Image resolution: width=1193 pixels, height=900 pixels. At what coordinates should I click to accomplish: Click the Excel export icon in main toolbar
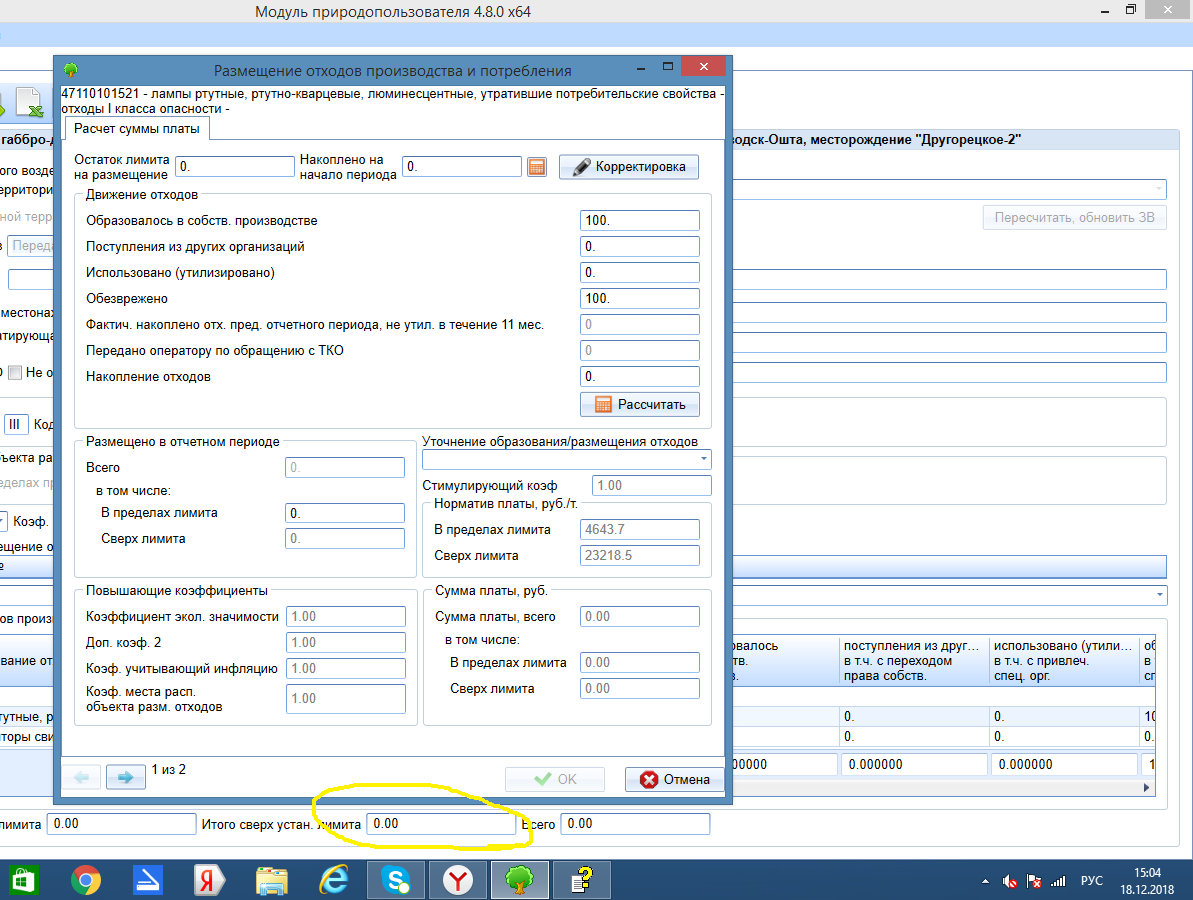click(30, 103)
